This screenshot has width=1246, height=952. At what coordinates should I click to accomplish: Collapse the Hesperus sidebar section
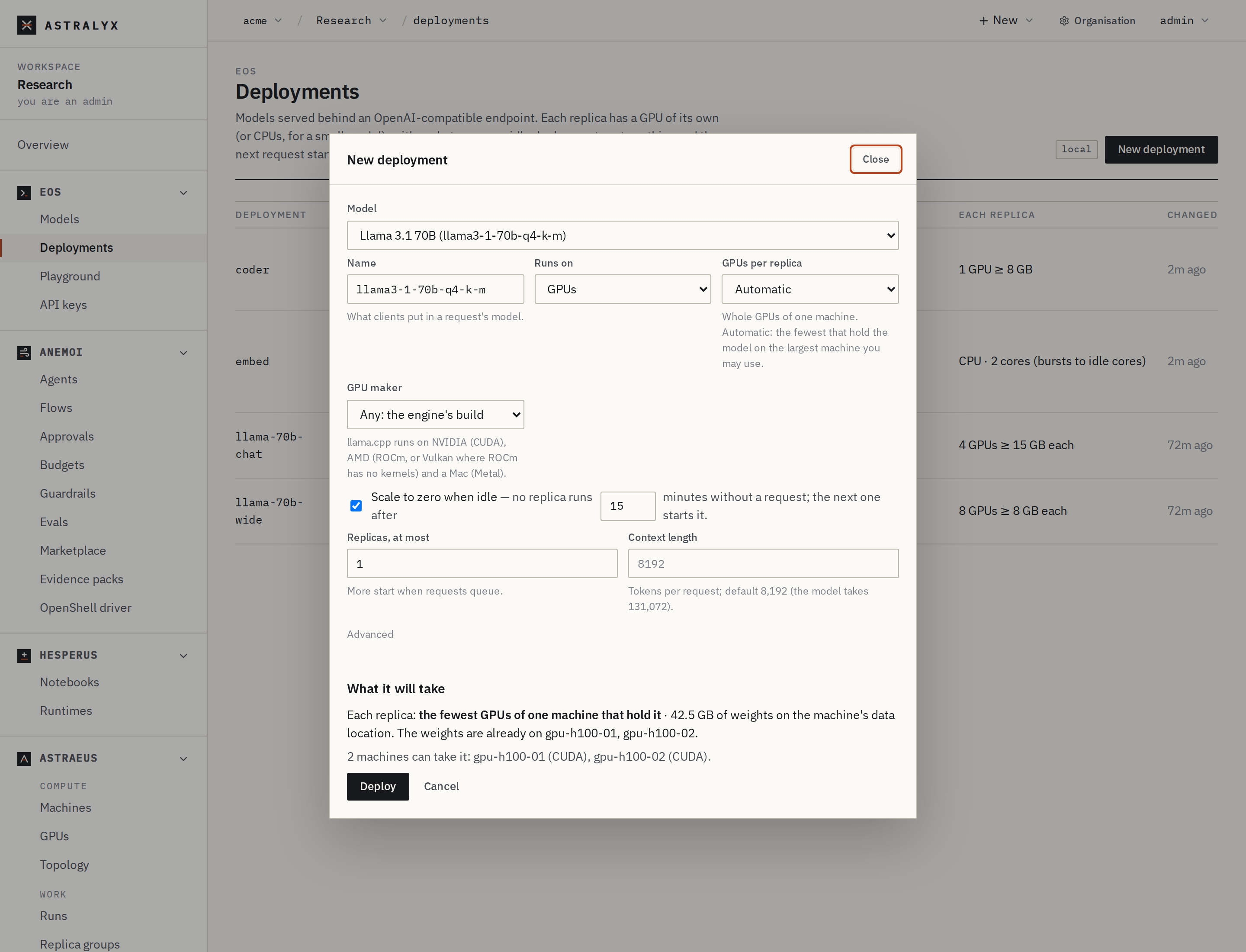tap(183, 656)
